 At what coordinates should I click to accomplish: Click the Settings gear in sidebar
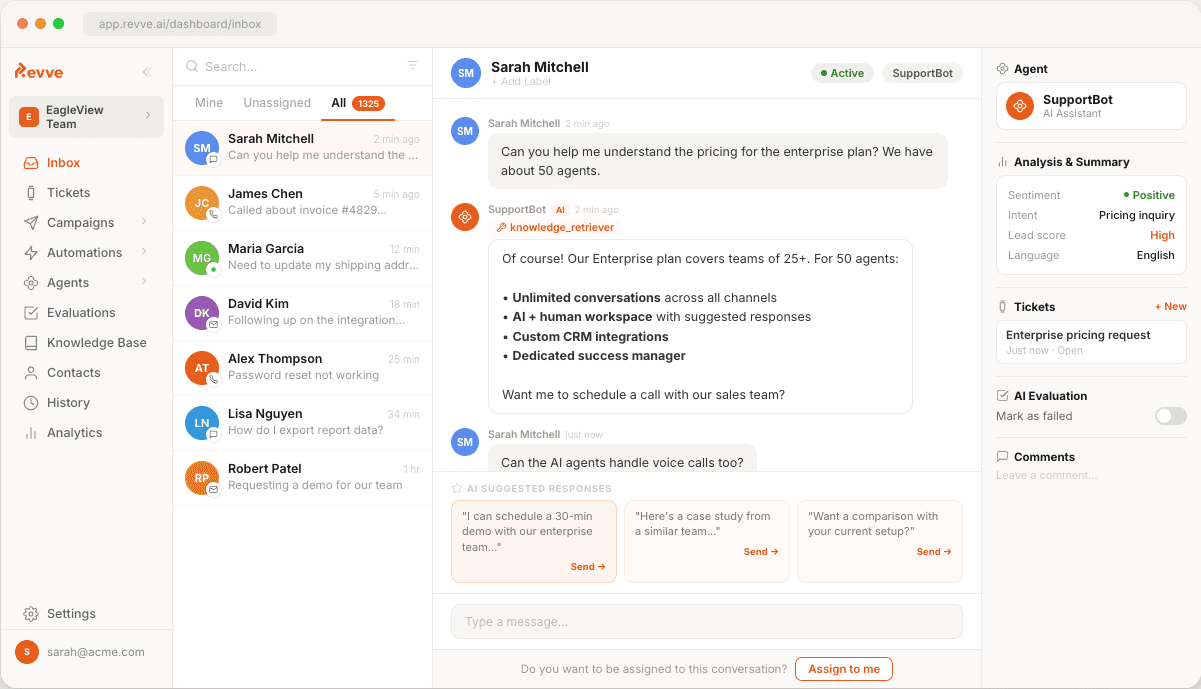click(x=31, y=614)
